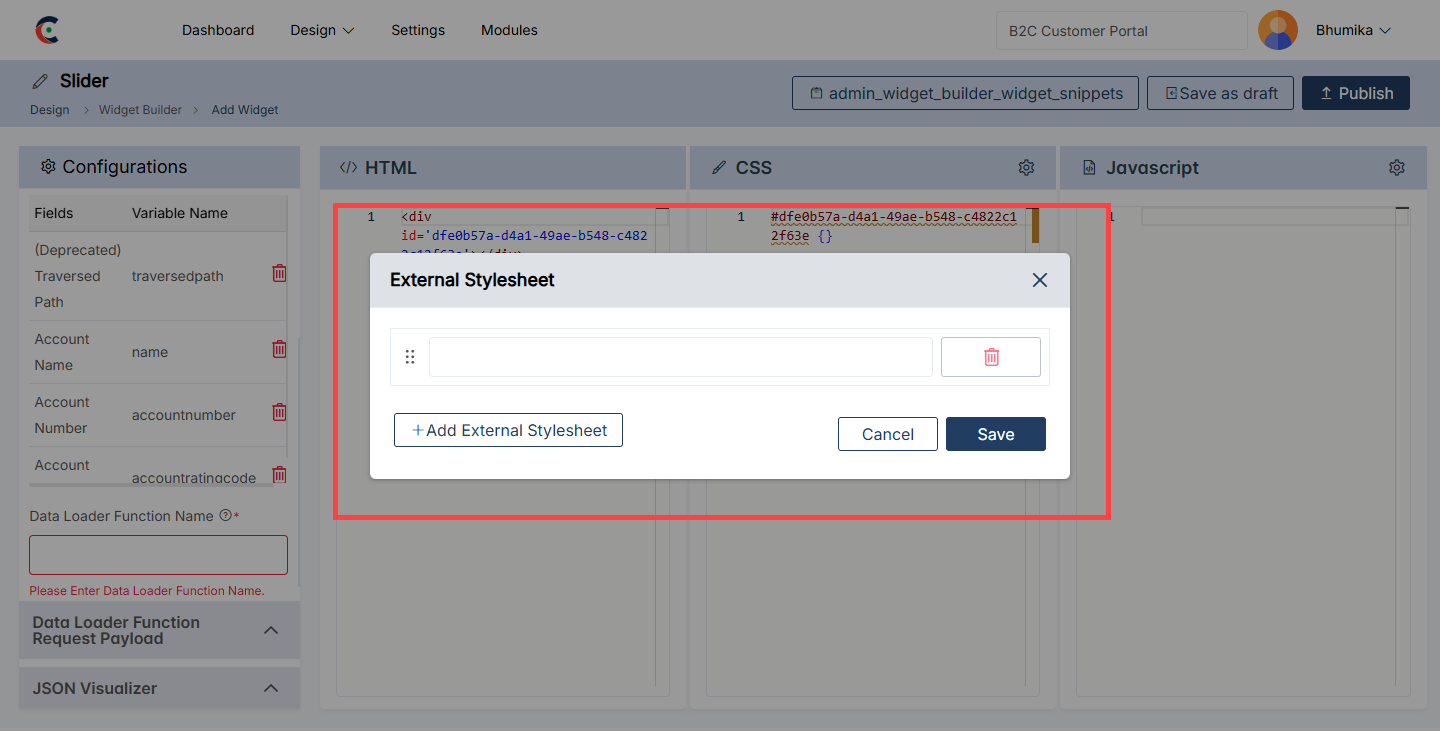Click Add External Stylesheet button
Screen dimensions: 1440x731
[x=508, y=430]
